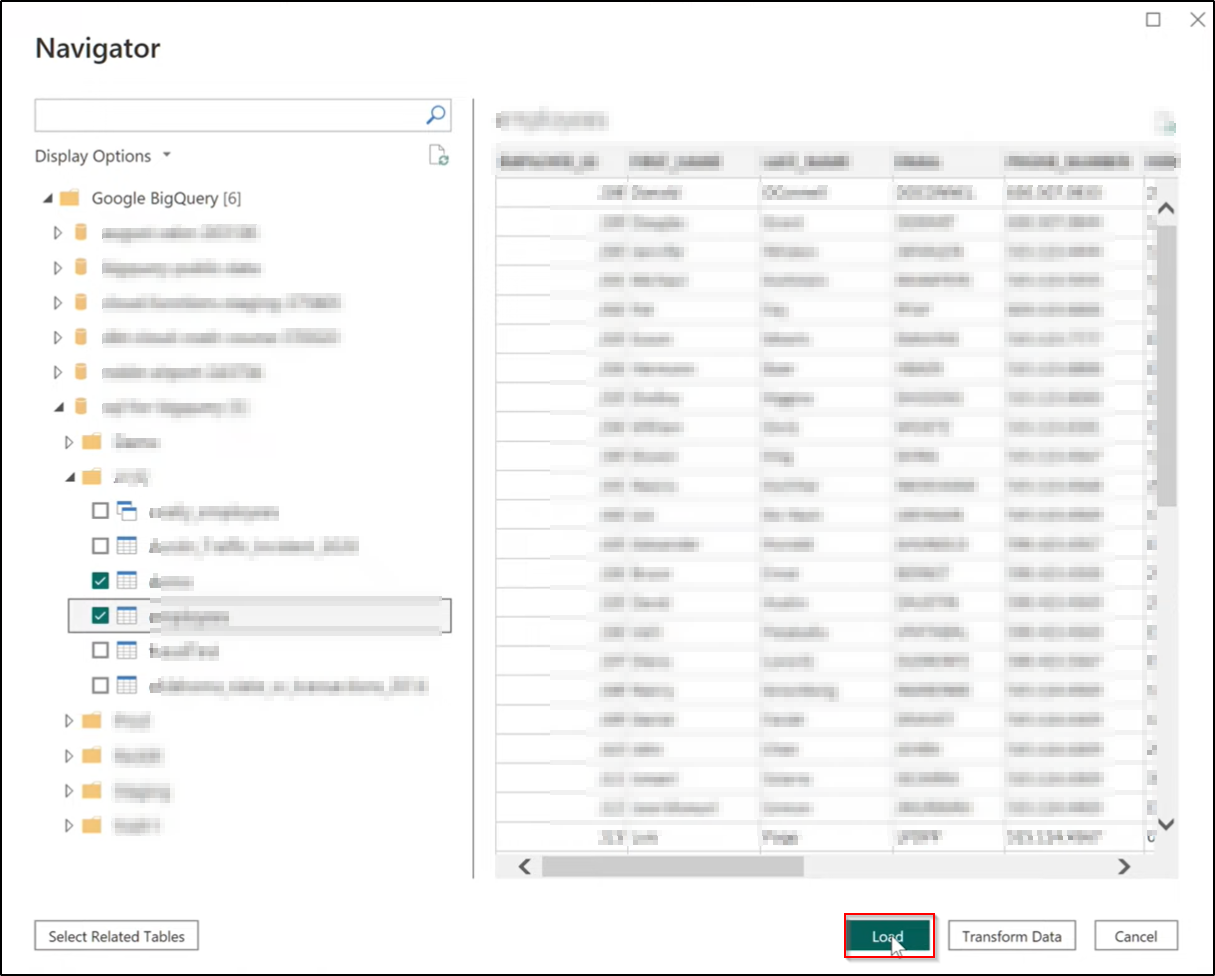Click the preview vertical scrollbar up arrow
The height and width of the screenshot is (976, 1215).
tap(1165, 209)
